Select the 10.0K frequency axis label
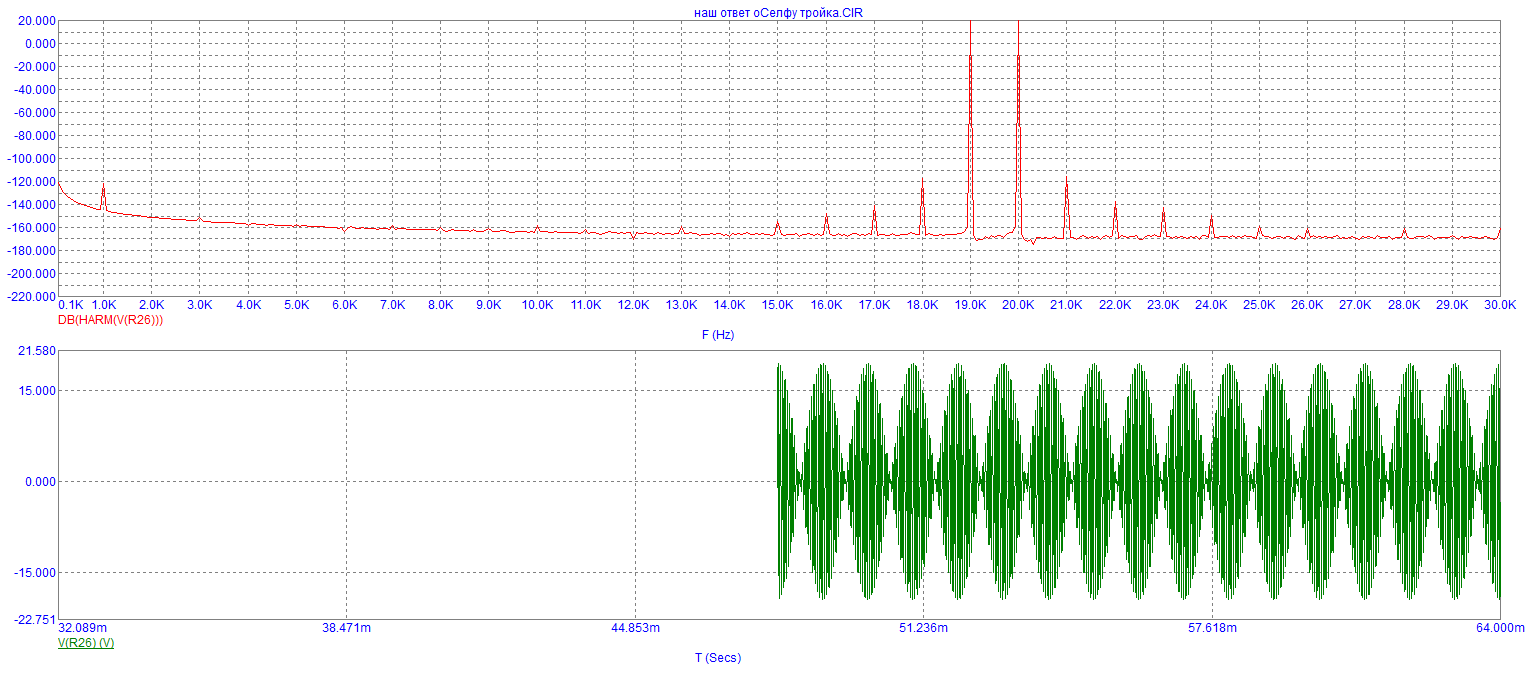 tap(538, 305)
